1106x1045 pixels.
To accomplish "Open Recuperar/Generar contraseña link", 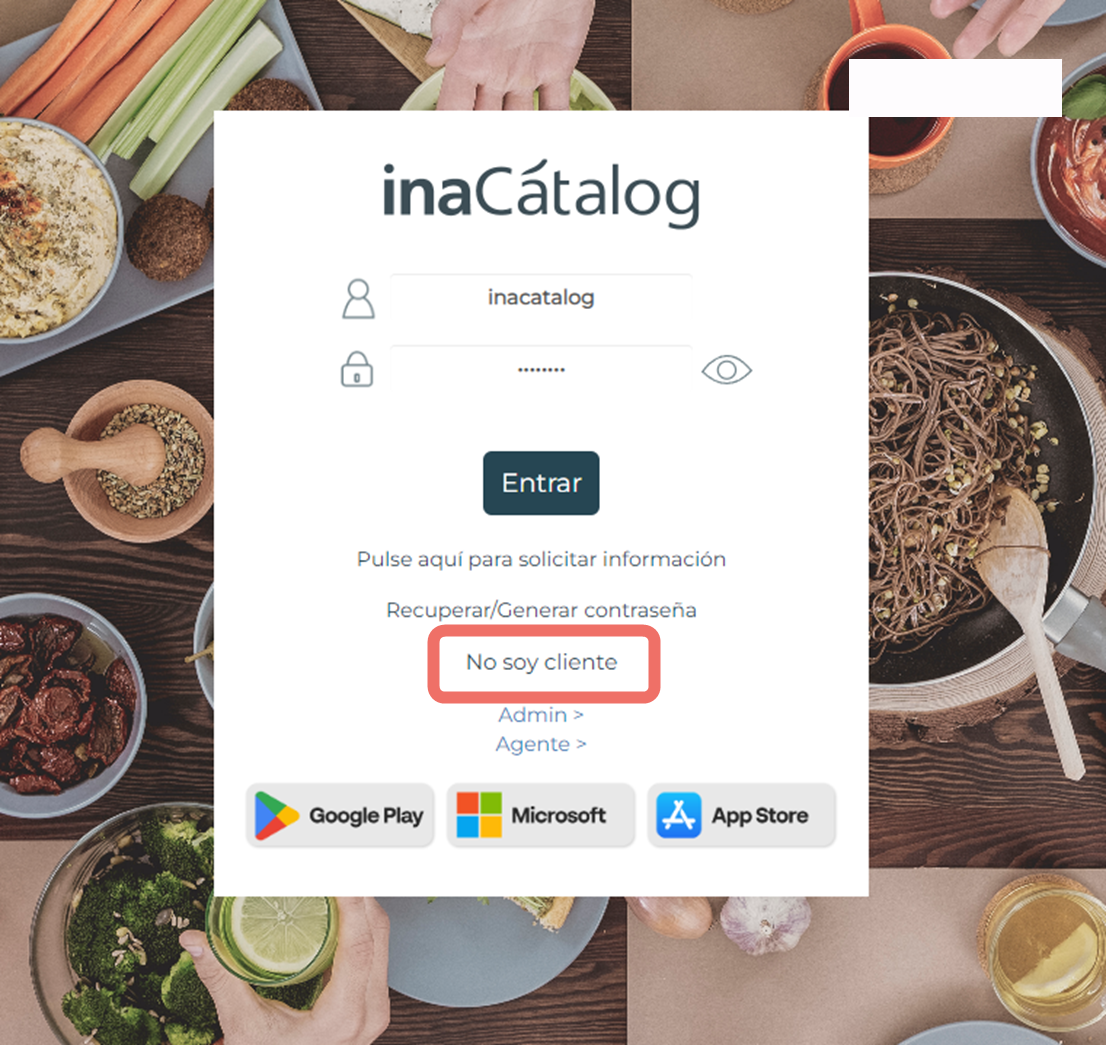I will click(541, 610).
